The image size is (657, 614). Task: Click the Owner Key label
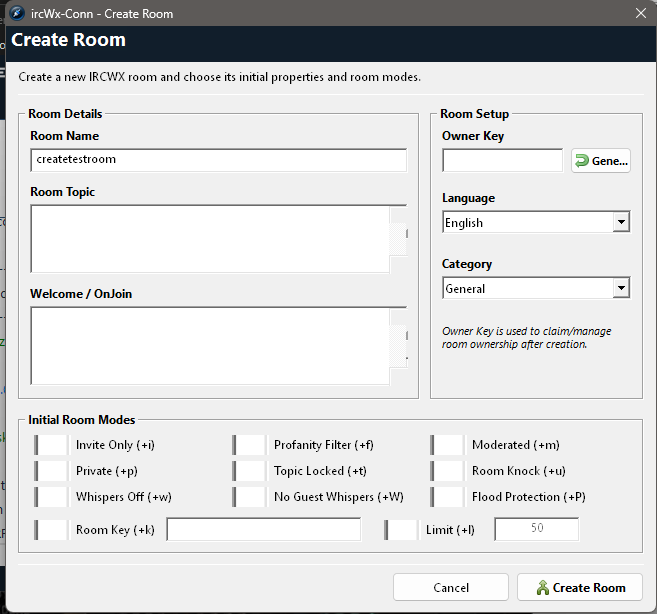pos(473,136)
